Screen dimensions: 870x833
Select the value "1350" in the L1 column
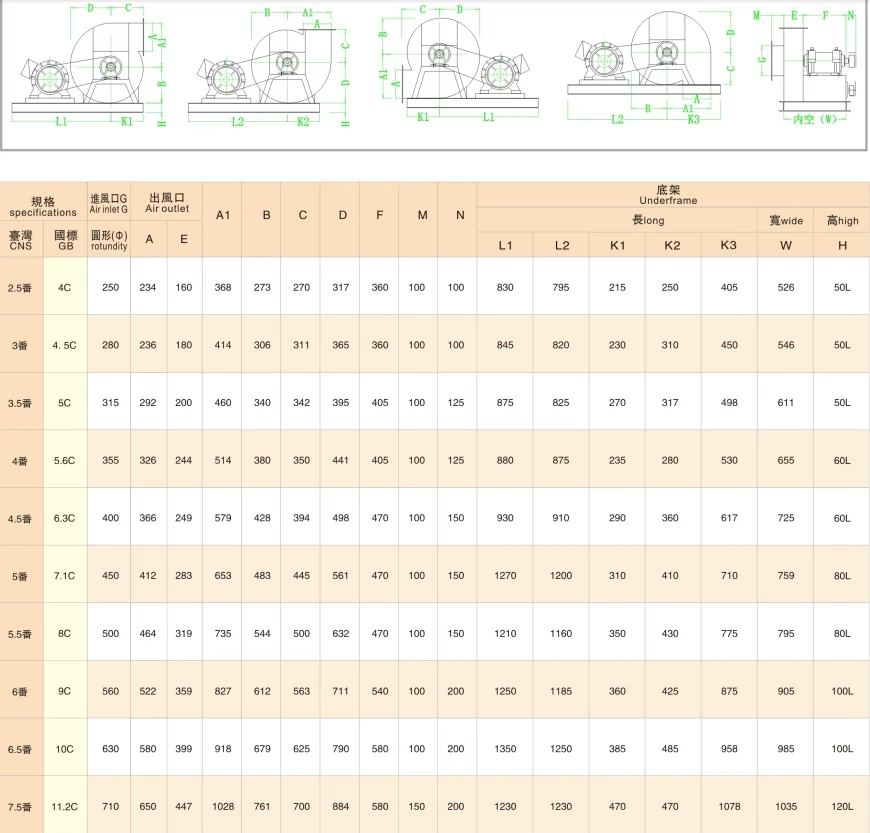[x=505, y=749]
